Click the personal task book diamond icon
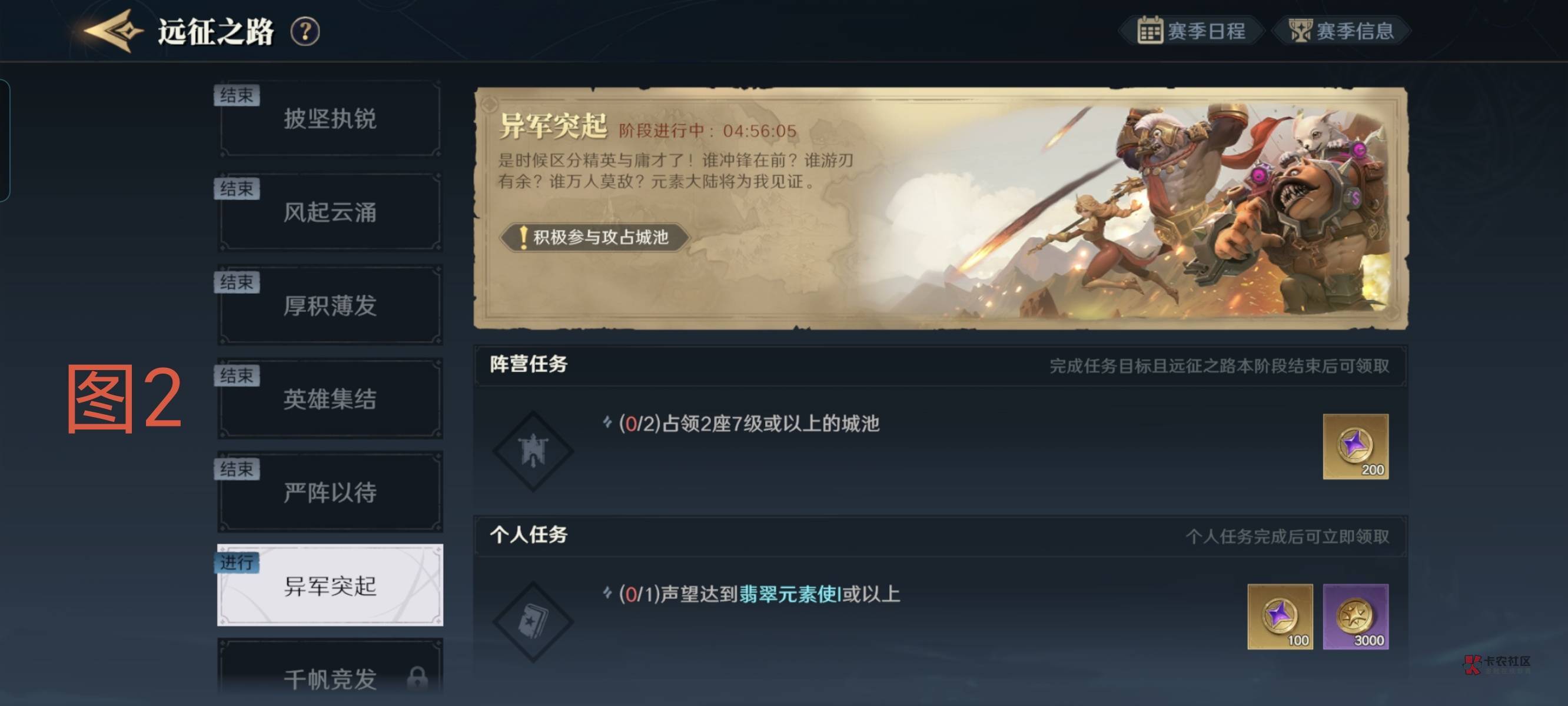Screen dimensions: 1568x706 click(x=533, y=621)
